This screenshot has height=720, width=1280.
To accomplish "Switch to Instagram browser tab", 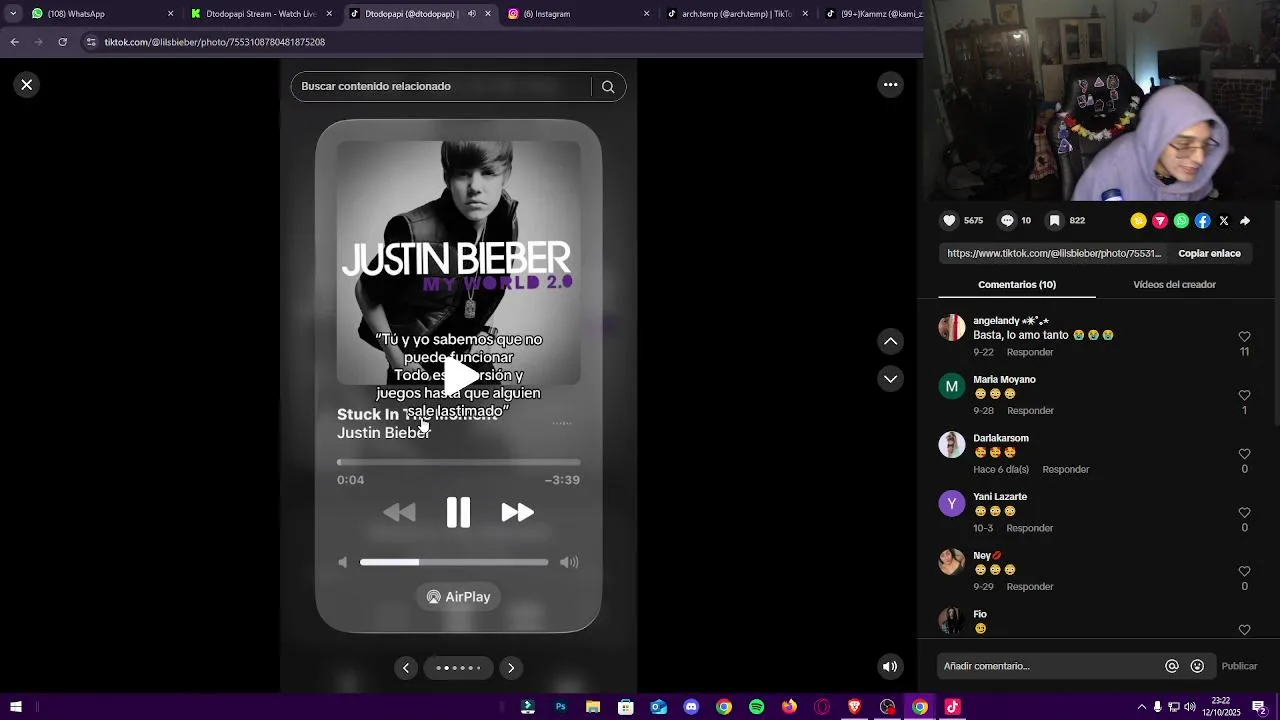I will tap(580, 14).
